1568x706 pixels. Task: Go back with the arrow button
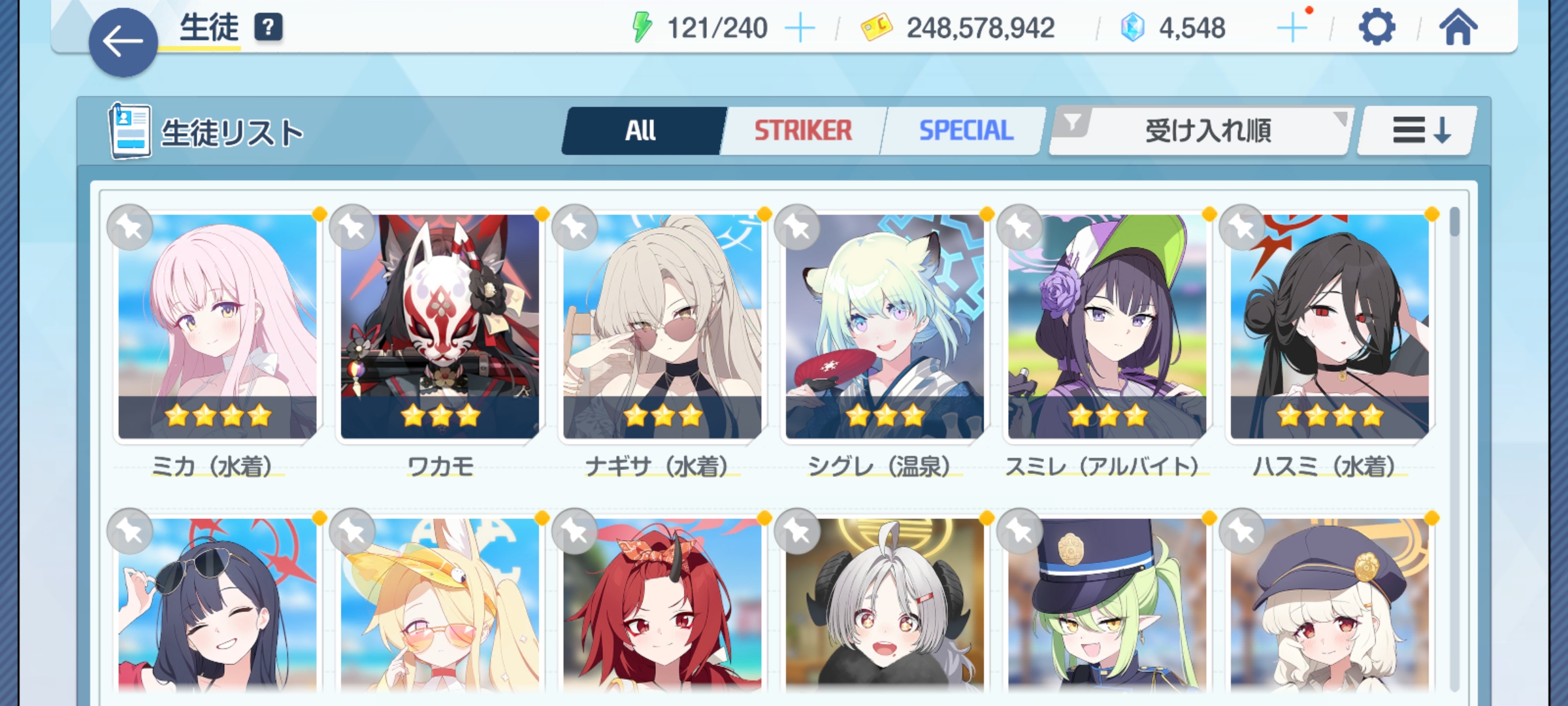click(x=123, y=42)
